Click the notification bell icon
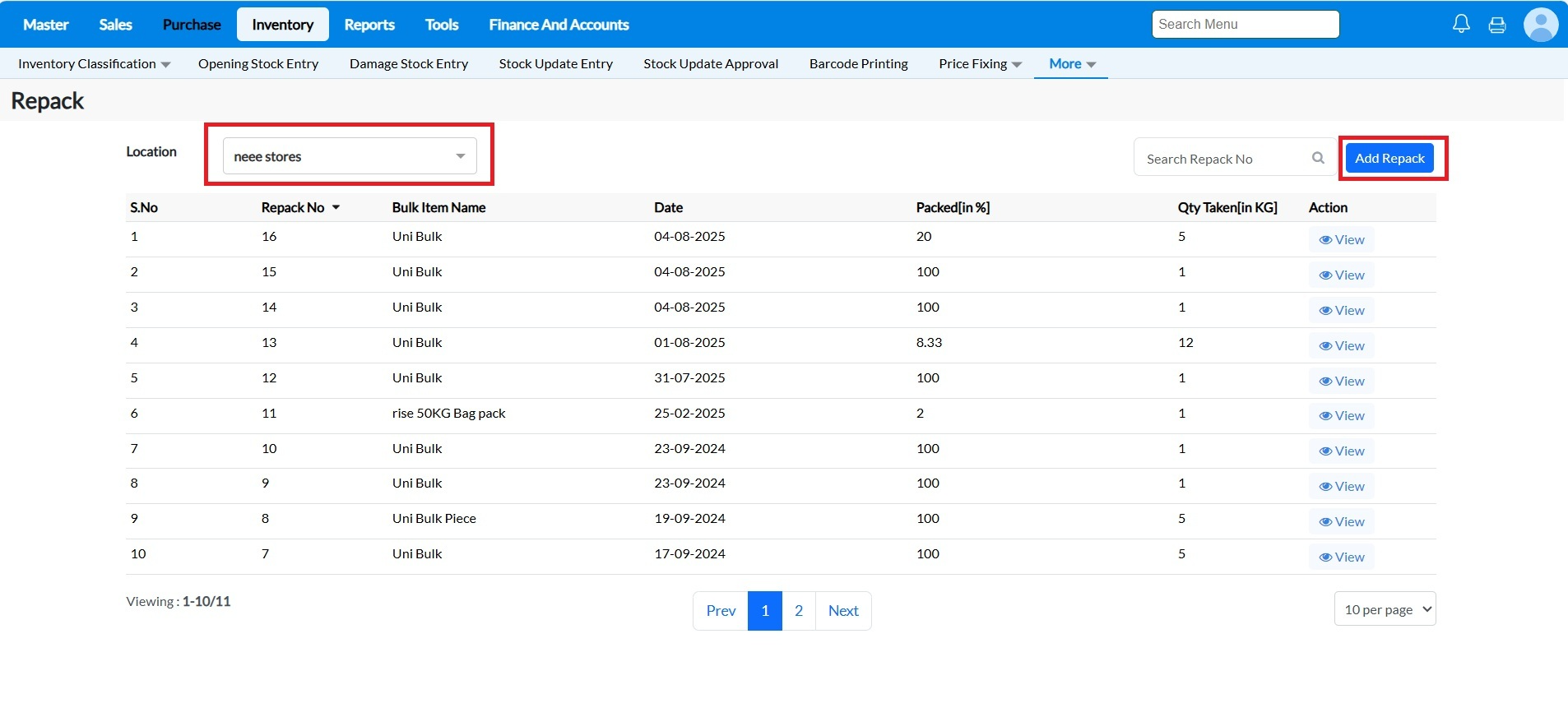This screenshot has width=1568, height=717. coord(1461,24)
